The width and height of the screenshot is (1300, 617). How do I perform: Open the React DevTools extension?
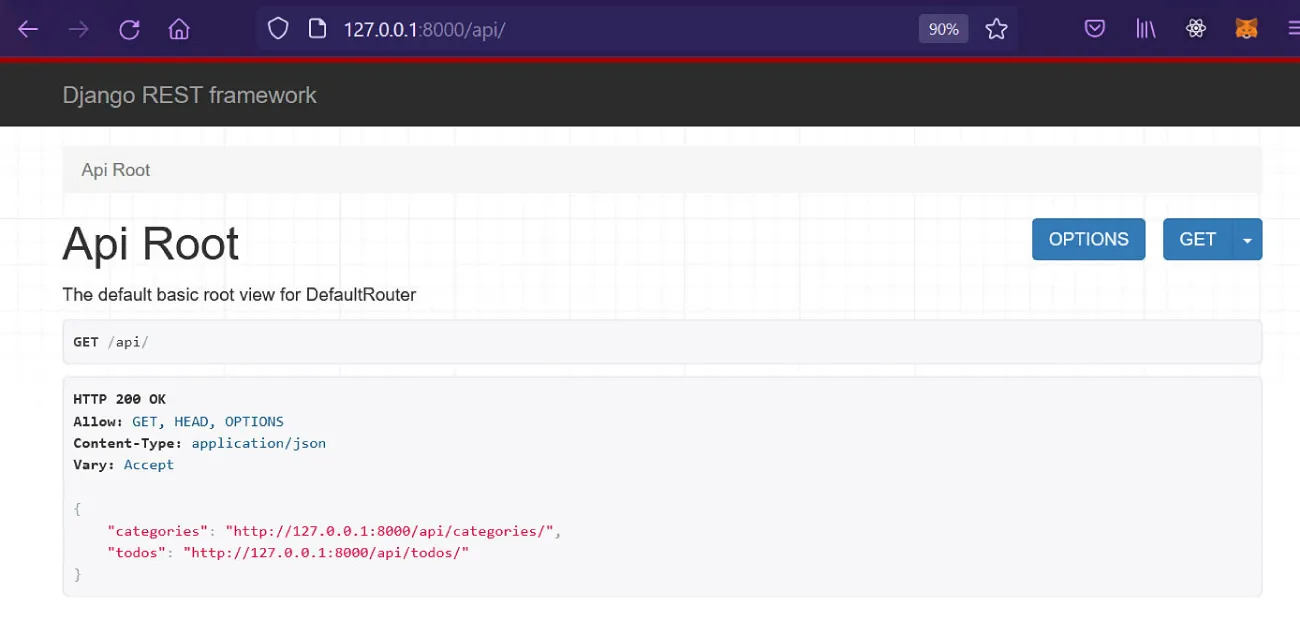pos(1196,28)
